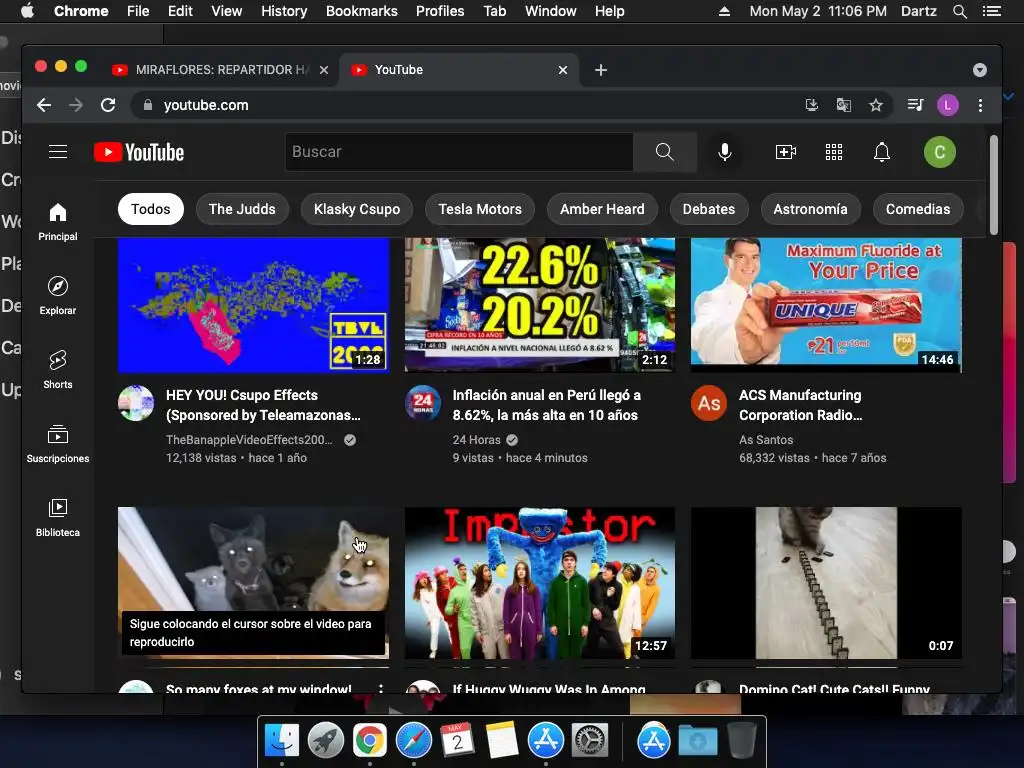1024x768 pixels.
Task: Open the History menu
Action: (284, 11)
